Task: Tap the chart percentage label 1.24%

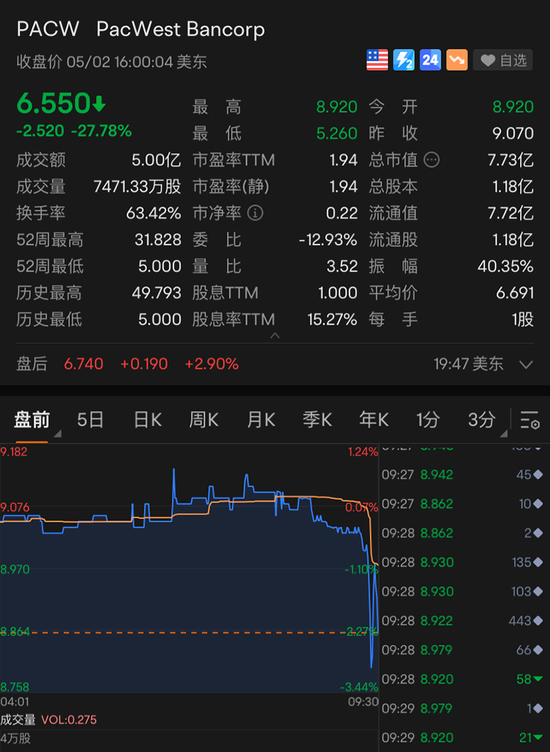Action: click(363, 452)
